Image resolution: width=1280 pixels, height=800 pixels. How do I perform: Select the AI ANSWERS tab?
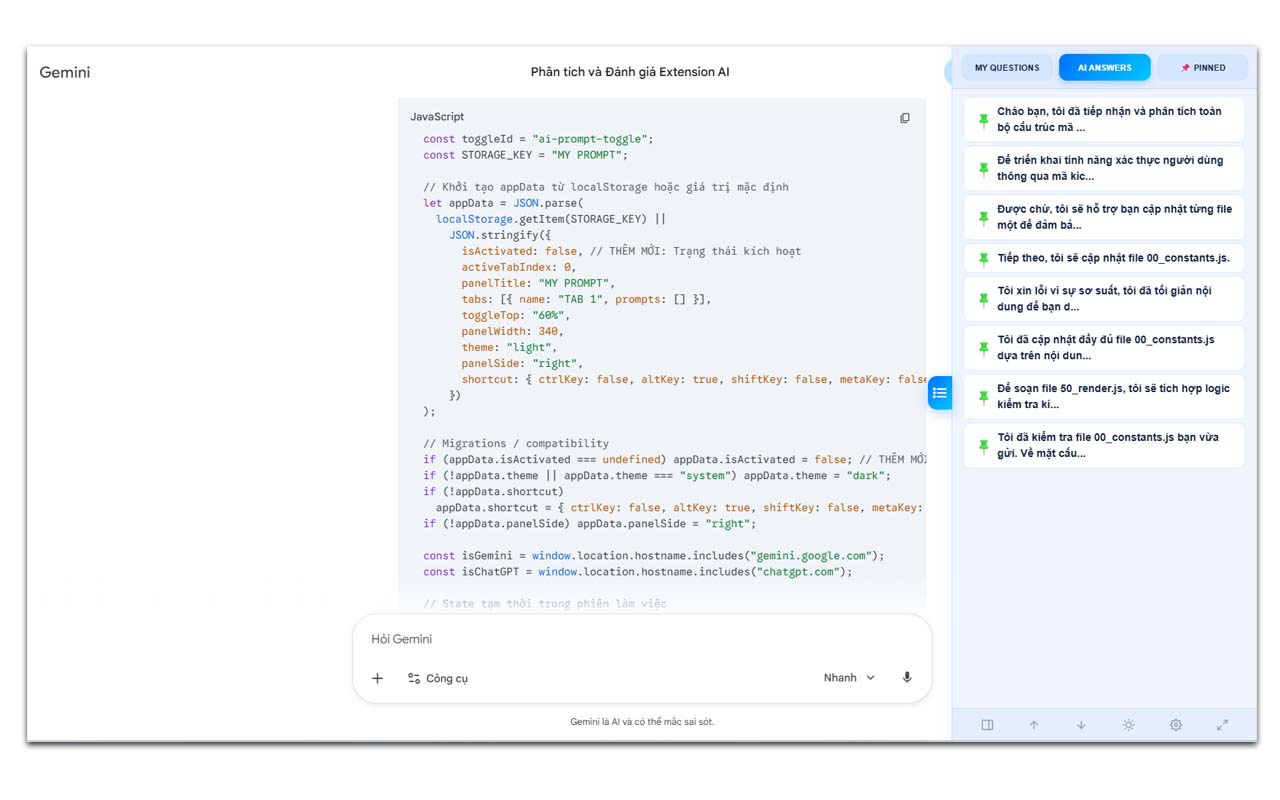(1105, 68)
